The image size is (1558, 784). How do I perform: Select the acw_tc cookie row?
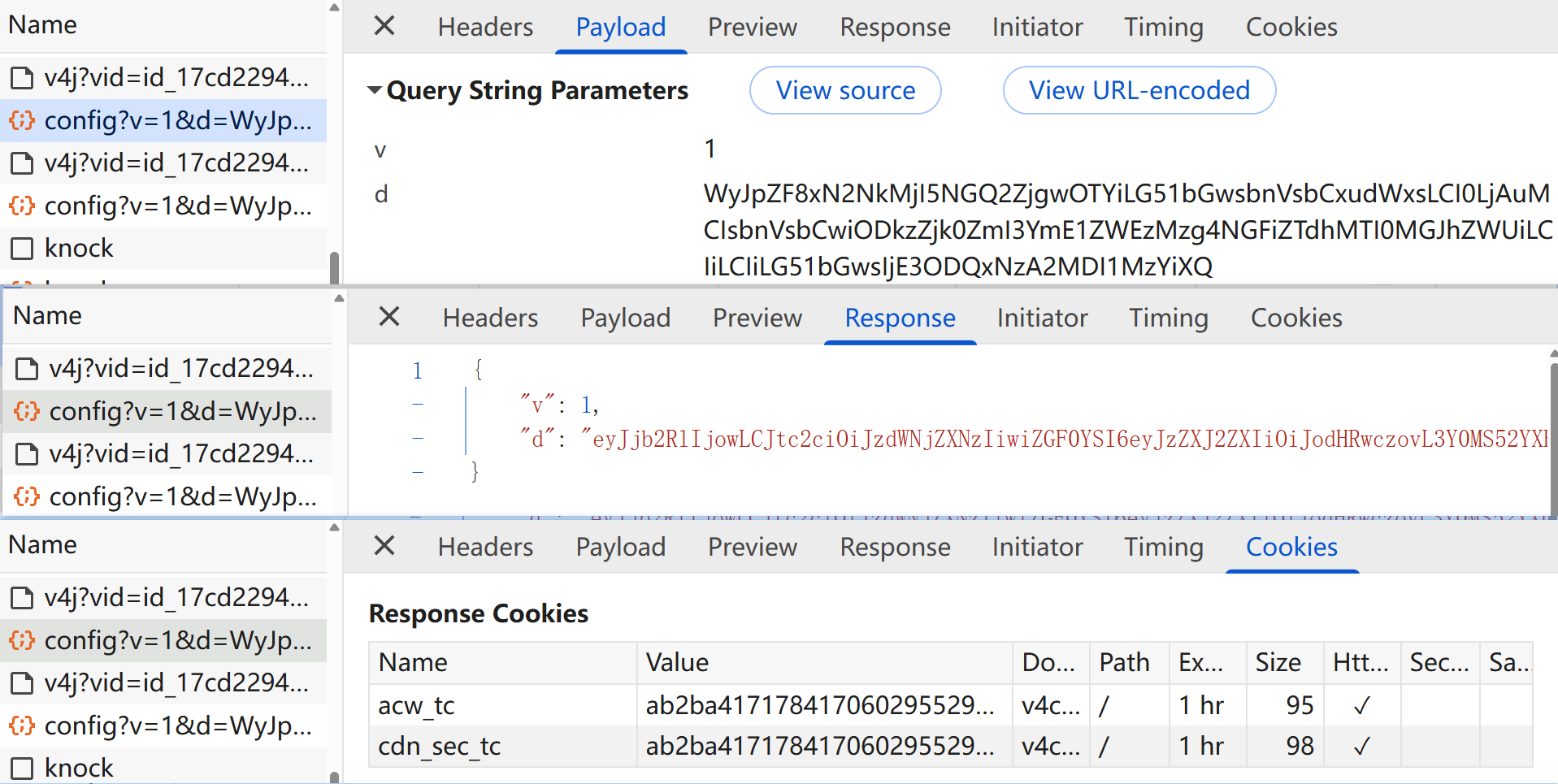(x=951, y=705)
